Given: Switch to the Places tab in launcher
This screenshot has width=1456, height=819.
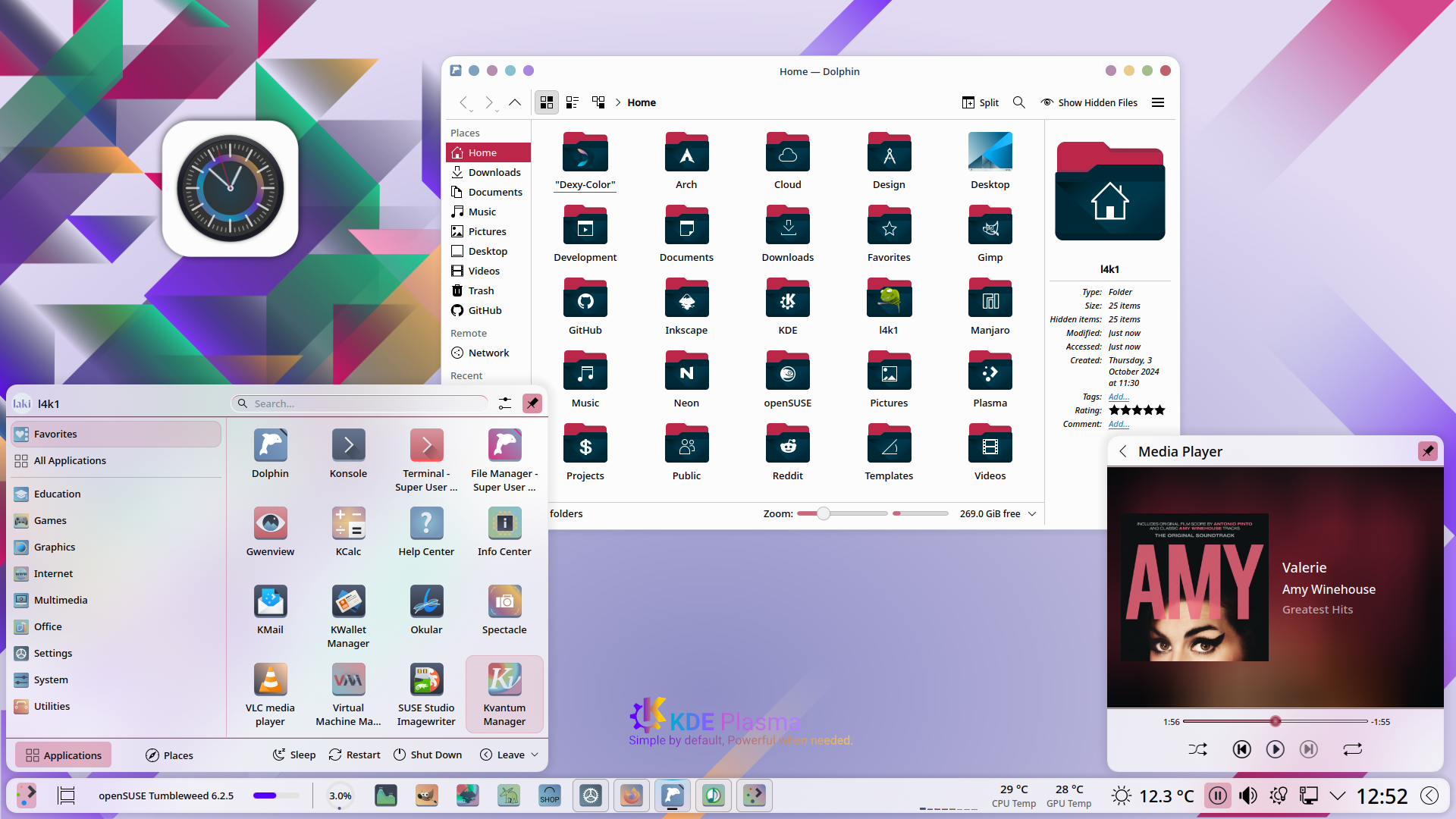Looking at the screenshot, I should [x=169, y=755].
